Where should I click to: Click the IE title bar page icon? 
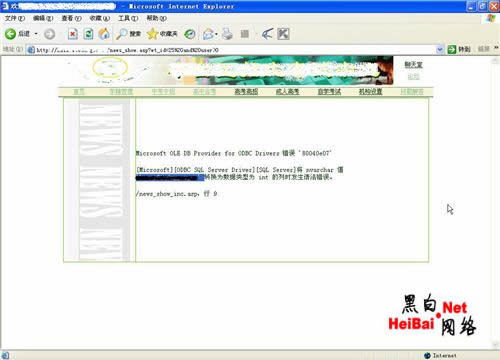[x=5, y=6]
